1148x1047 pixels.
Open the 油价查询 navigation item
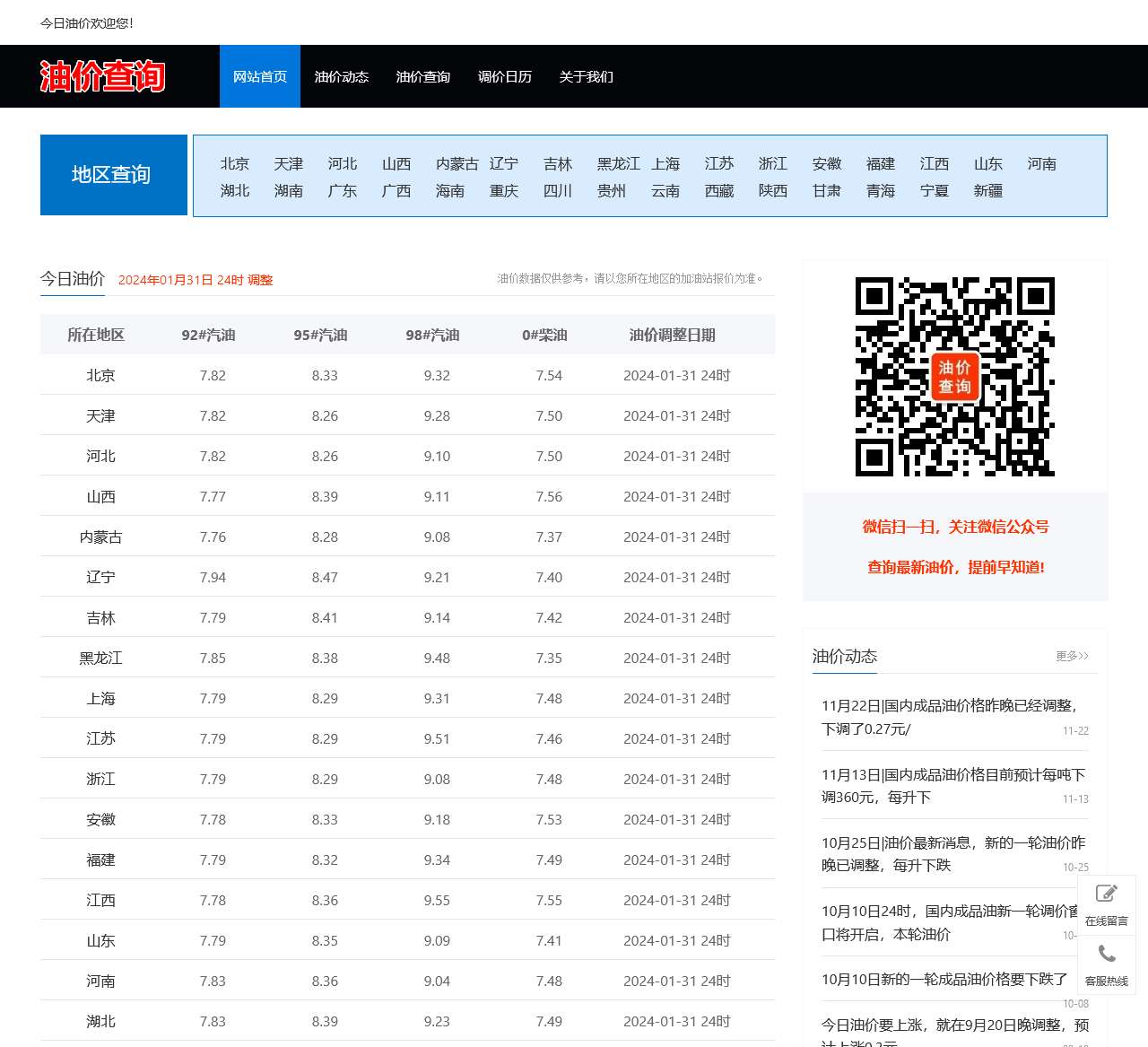click(x=423, y=77)
